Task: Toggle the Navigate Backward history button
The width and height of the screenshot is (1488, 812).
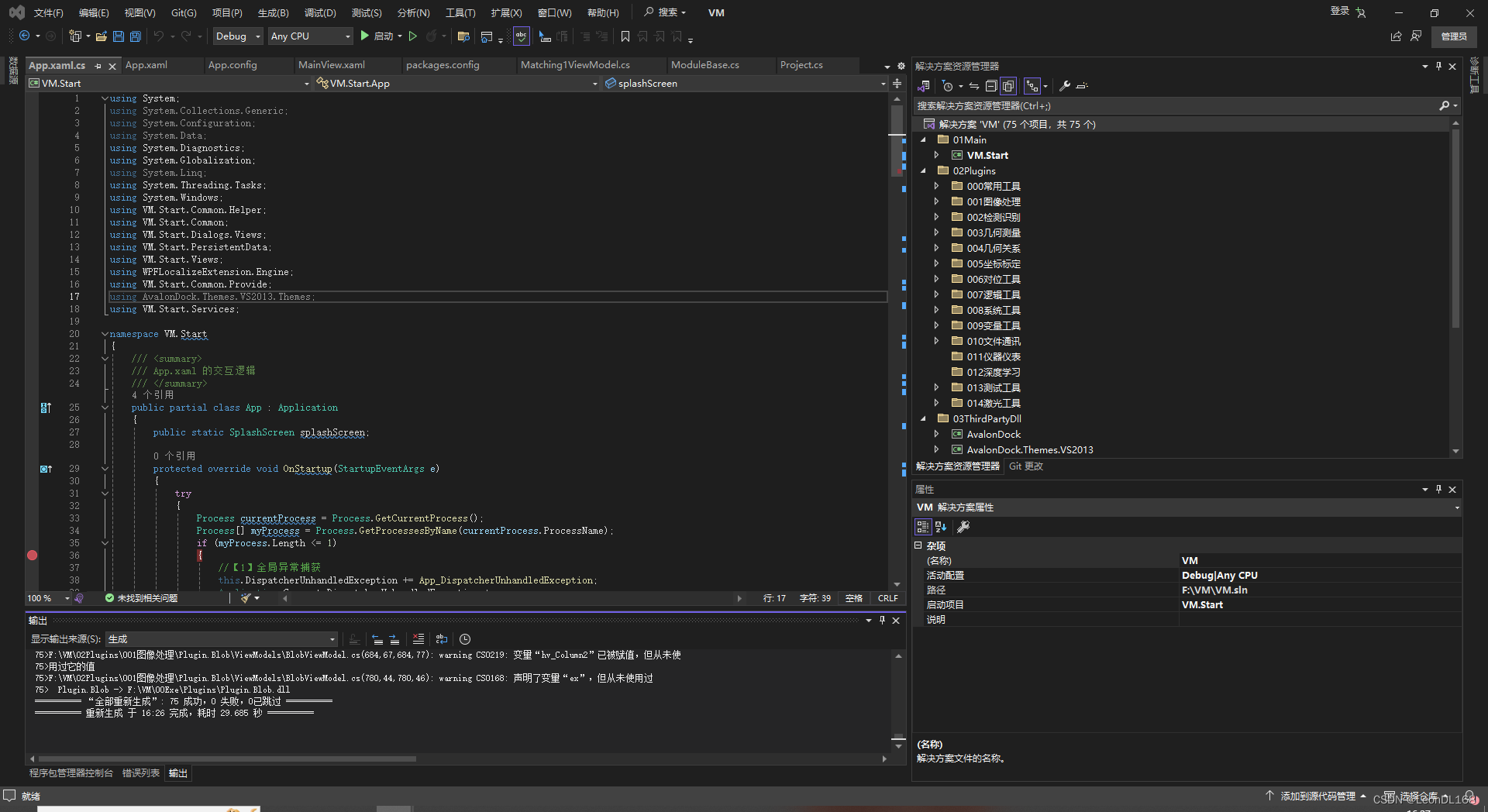Action: click(x=24, y=36)
